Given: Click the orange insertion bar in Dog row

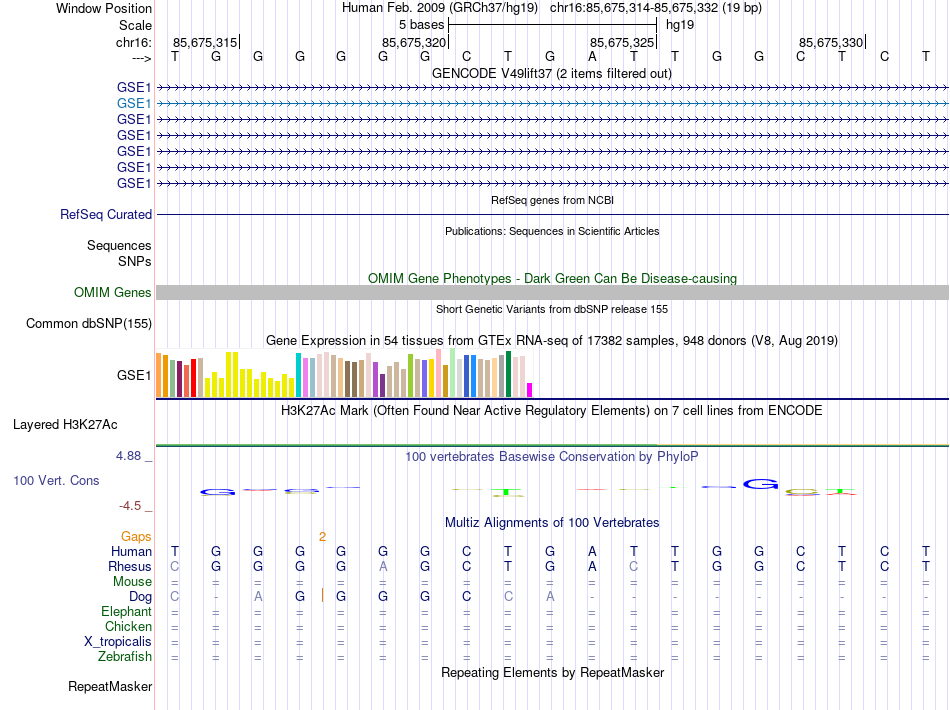Looking at the screenshot, I should (x=322, y=596).
